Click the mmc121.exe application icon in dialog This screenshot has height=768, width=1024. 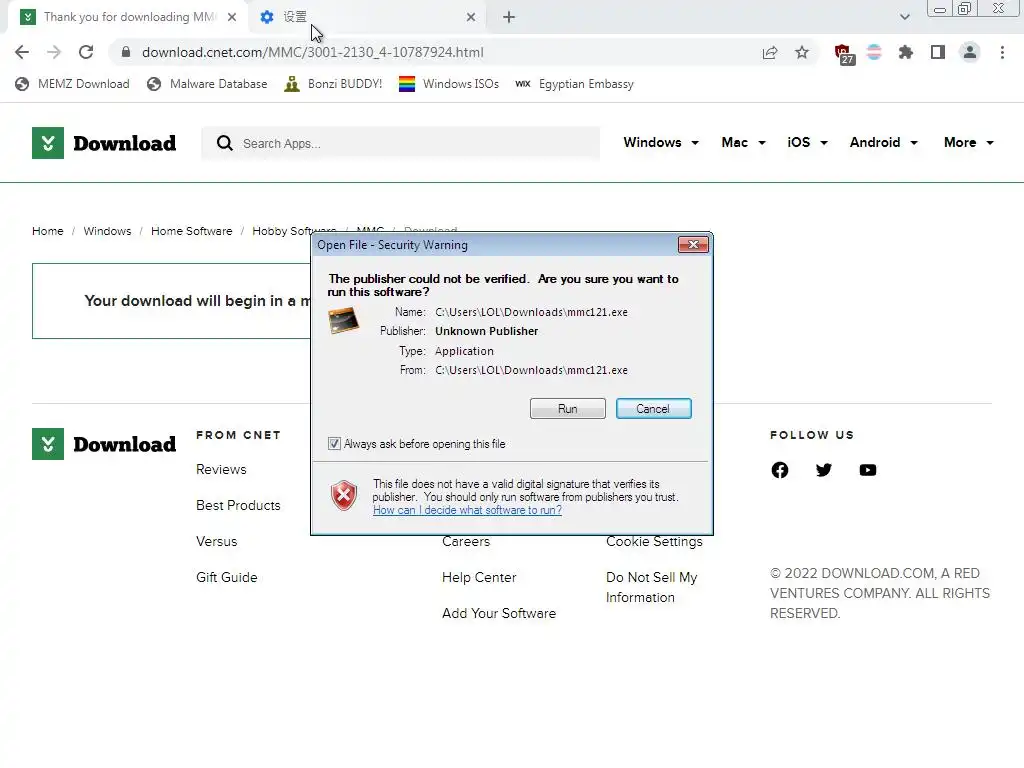344,321
